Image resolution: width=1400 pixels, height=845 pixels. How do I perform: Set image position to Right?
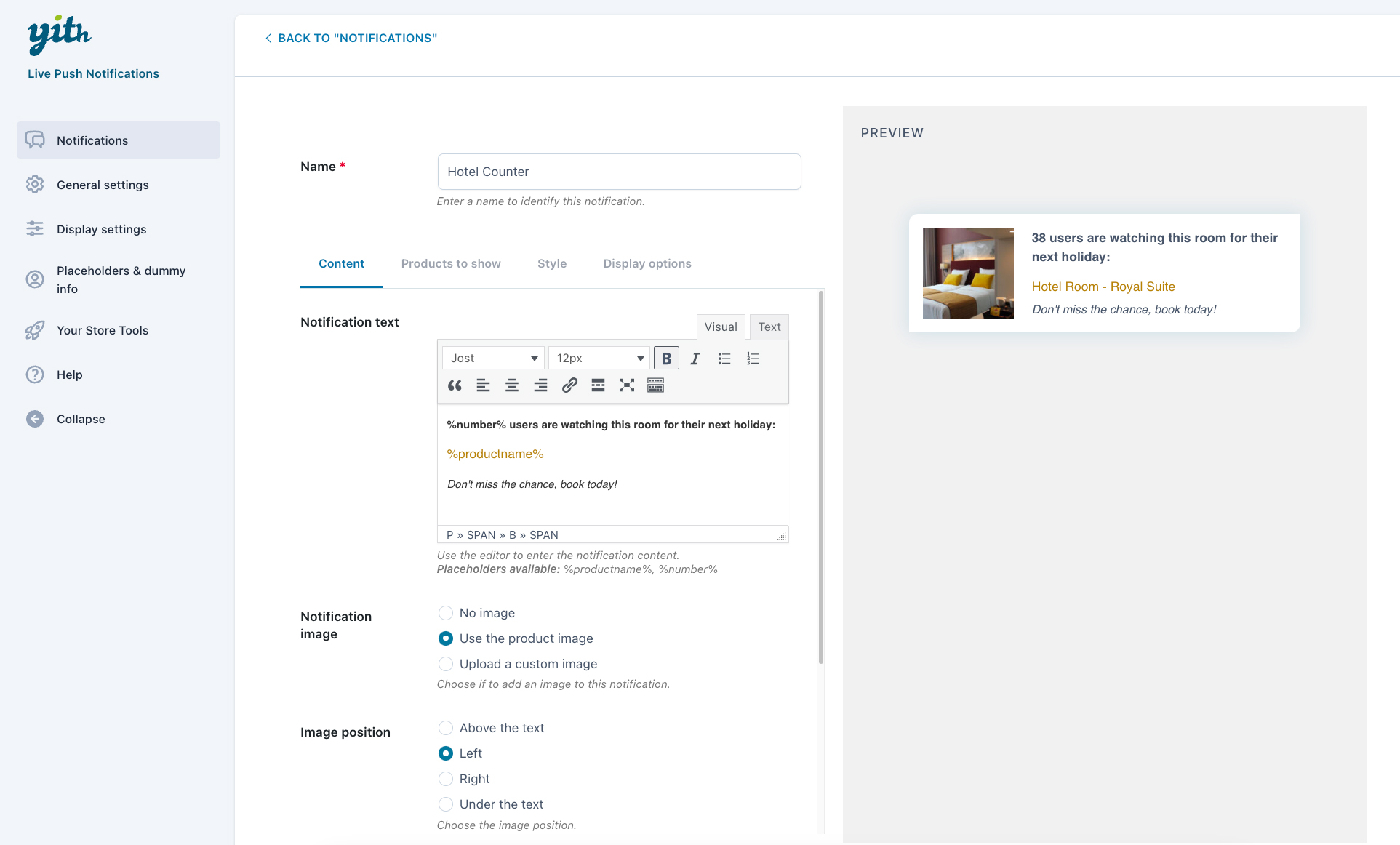click(x=446, y=779)
